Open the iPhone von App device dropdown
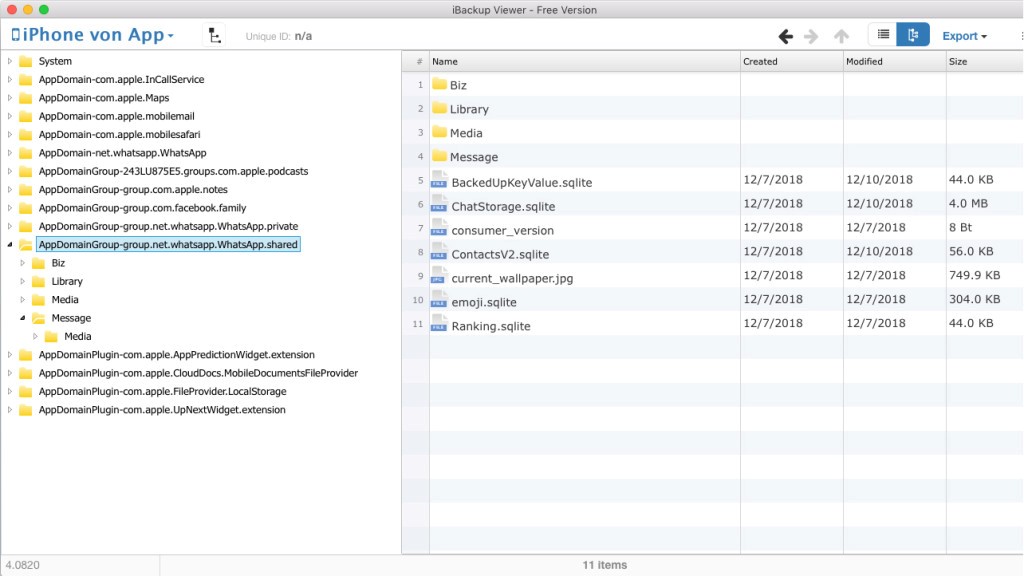1024x576 pixels. [x=93, y=35]
